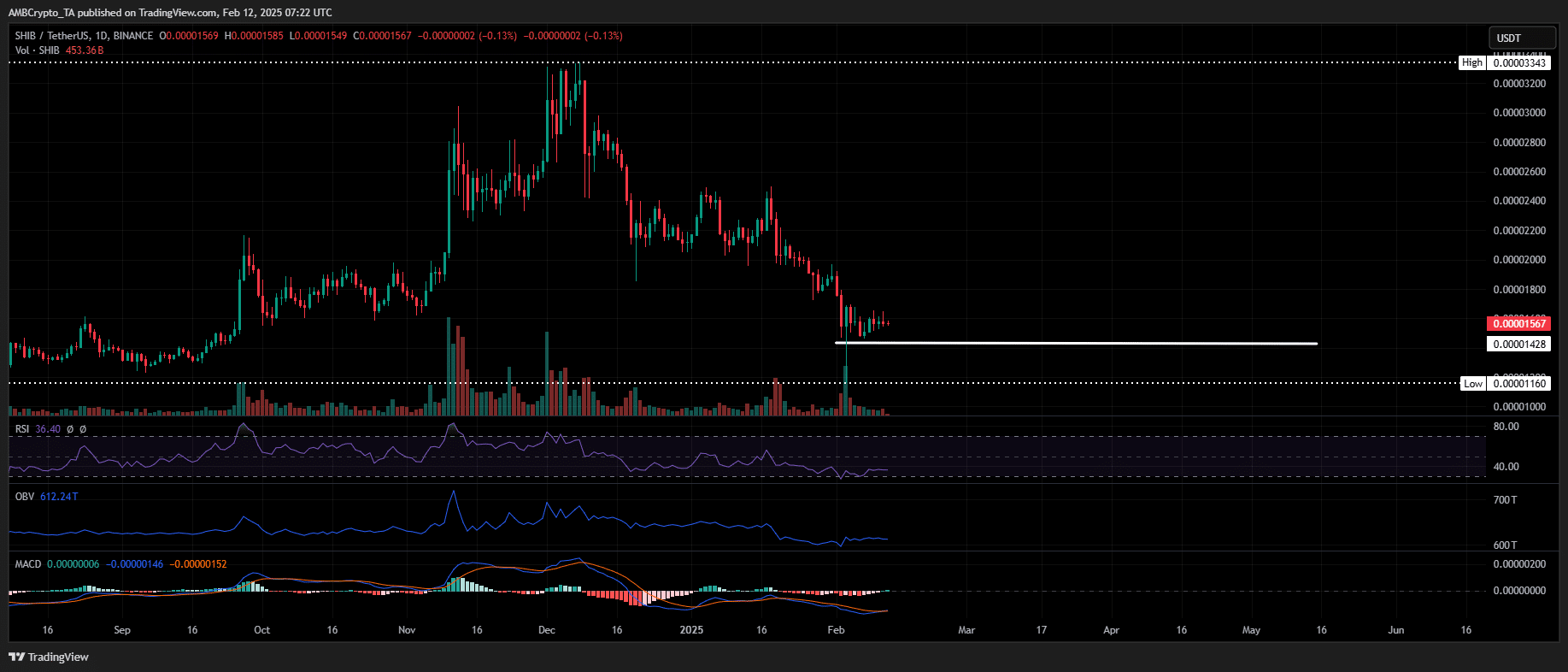Click the close value C0.00001567

click(x=382, y=36)
